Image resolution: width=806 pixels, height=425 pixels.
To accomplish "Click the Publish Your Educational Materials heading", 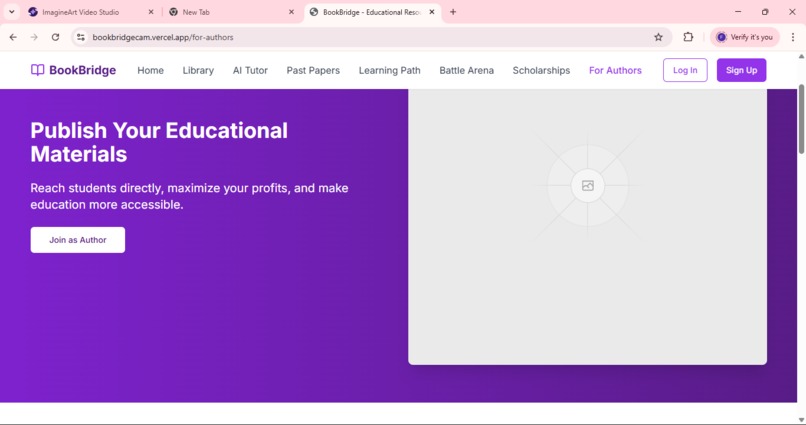I will pyautogui.click(x=159, y=142).
